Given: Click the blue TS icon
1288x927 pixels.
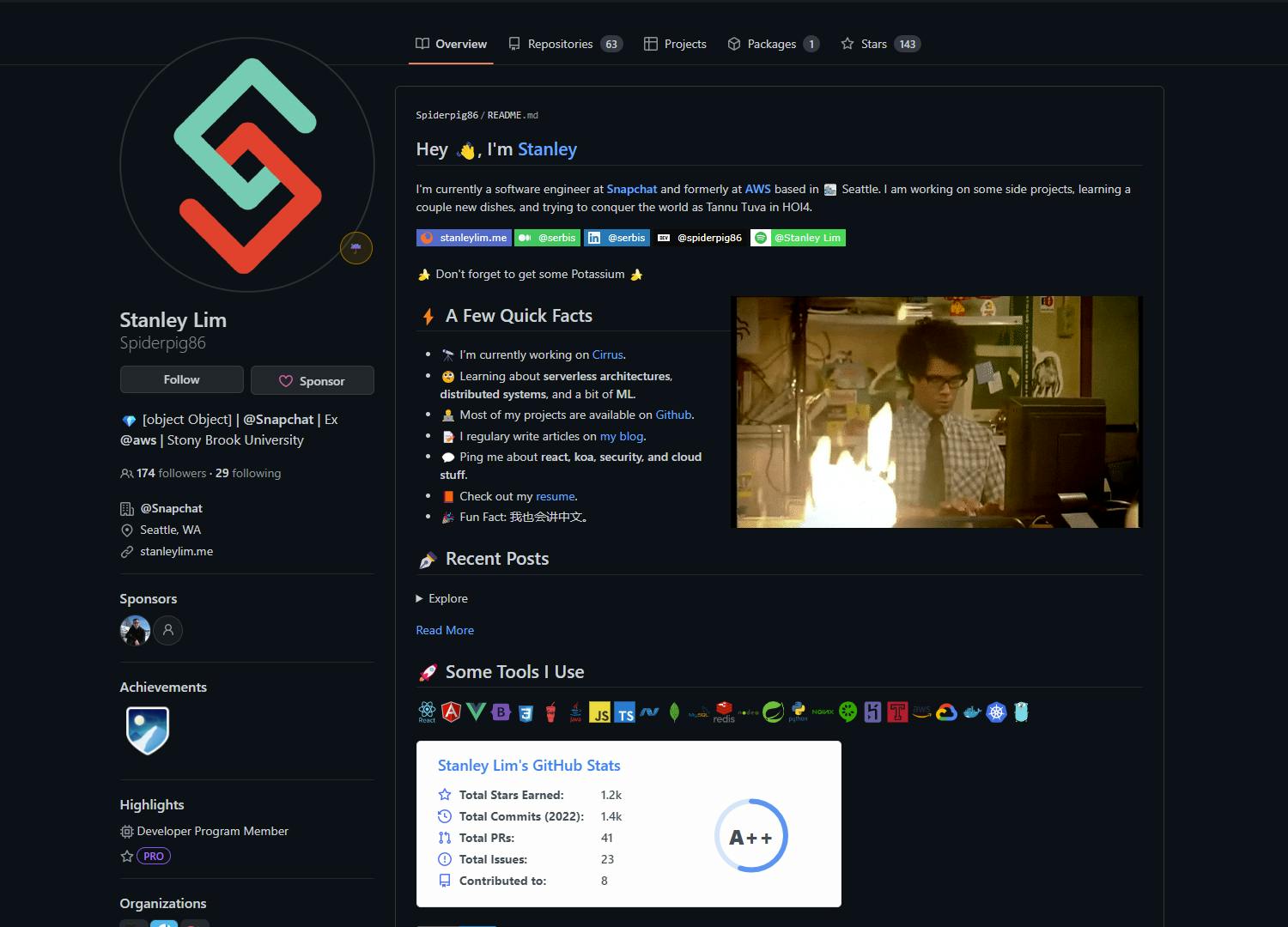Looking at the screenshot, I should click(625, 712).
